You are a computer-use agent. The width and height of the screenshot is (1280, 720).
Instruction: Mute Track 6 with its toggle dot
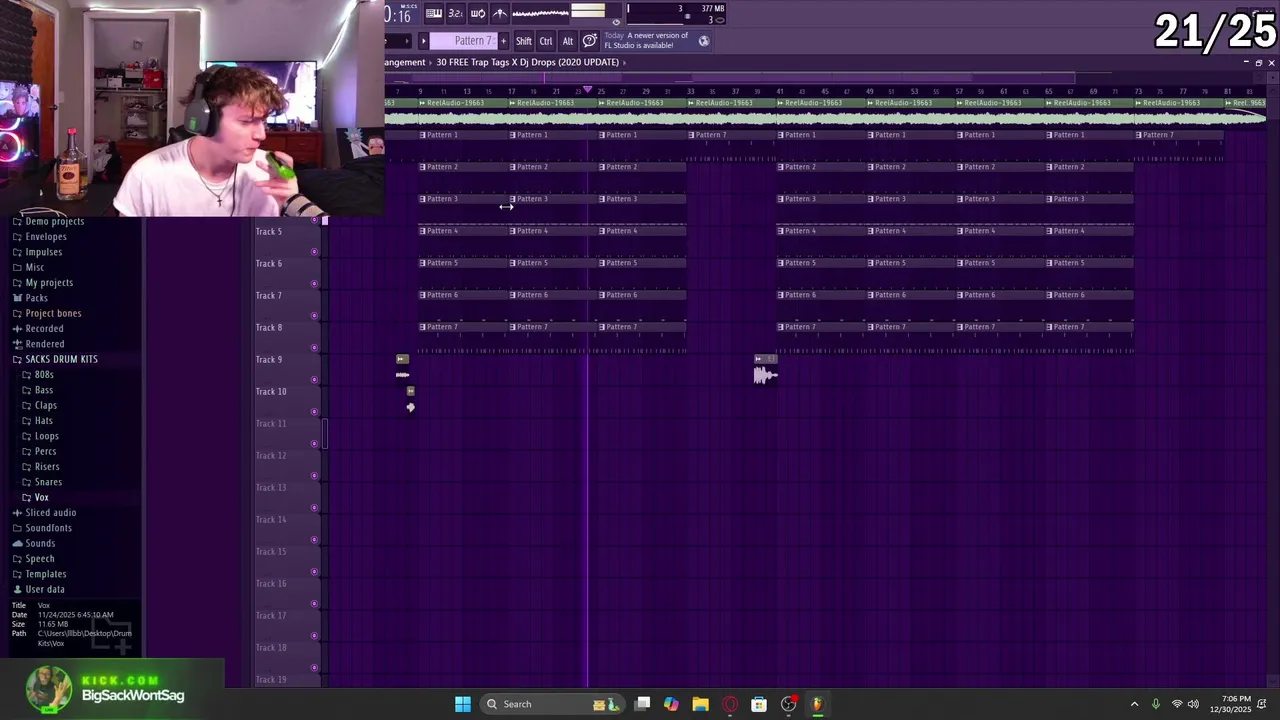(315, 284)
